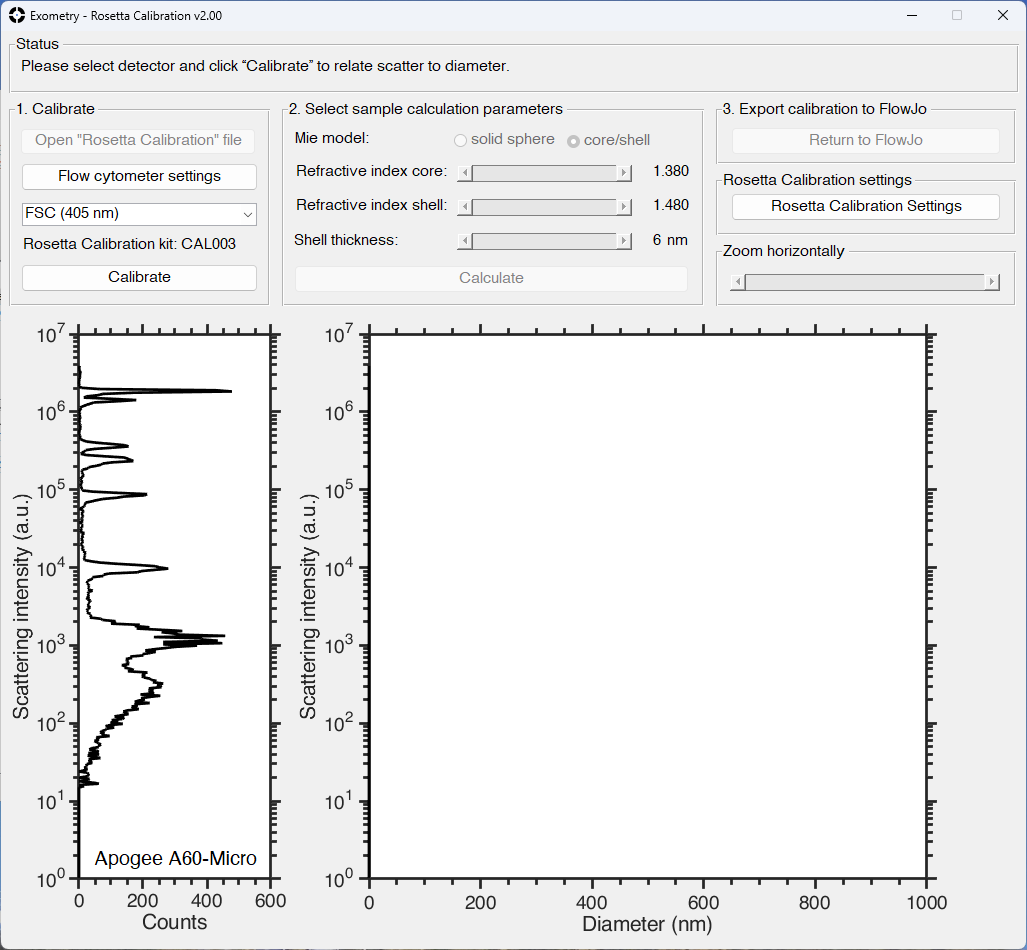This screenshot has height=950, width=1027.
Task: Click the refractive index core value 1.380
Action: [x=671, y=171]
